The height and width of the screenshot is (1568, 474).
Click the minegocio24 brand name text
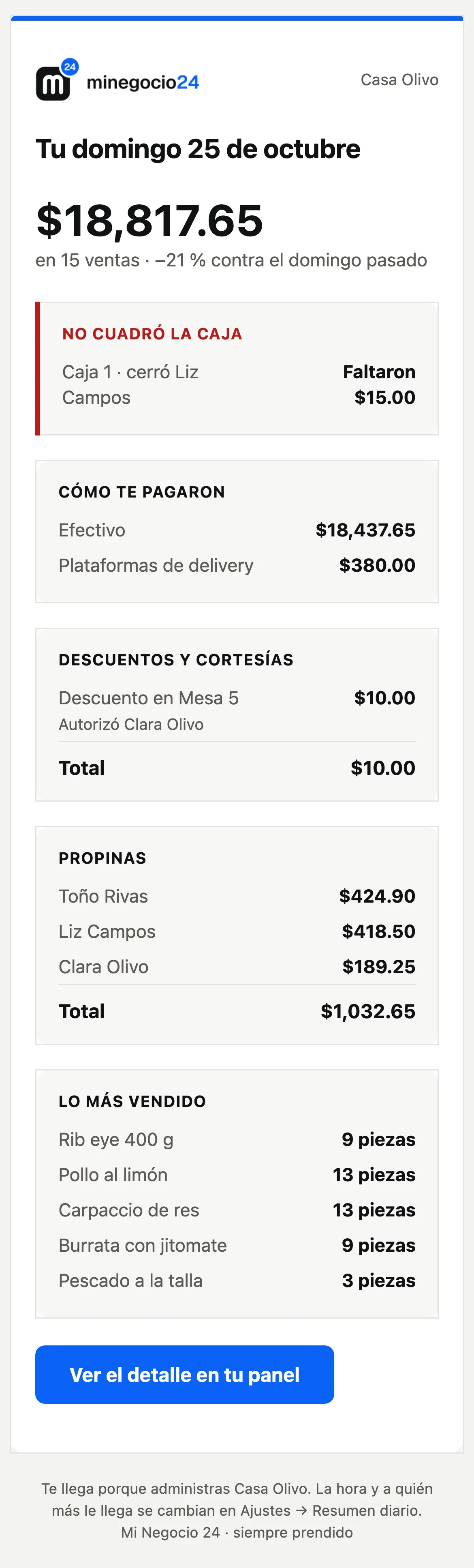143,82
